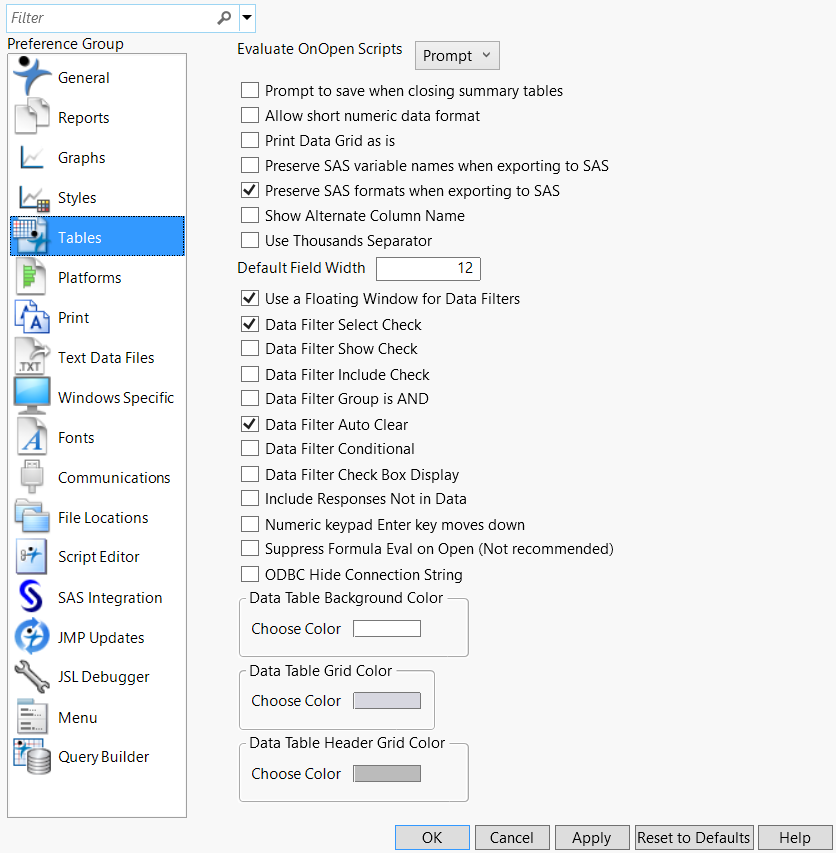Enable Prompt to save when closing summary tables
The height and width of the screenshot is (853, 836).
250,90
